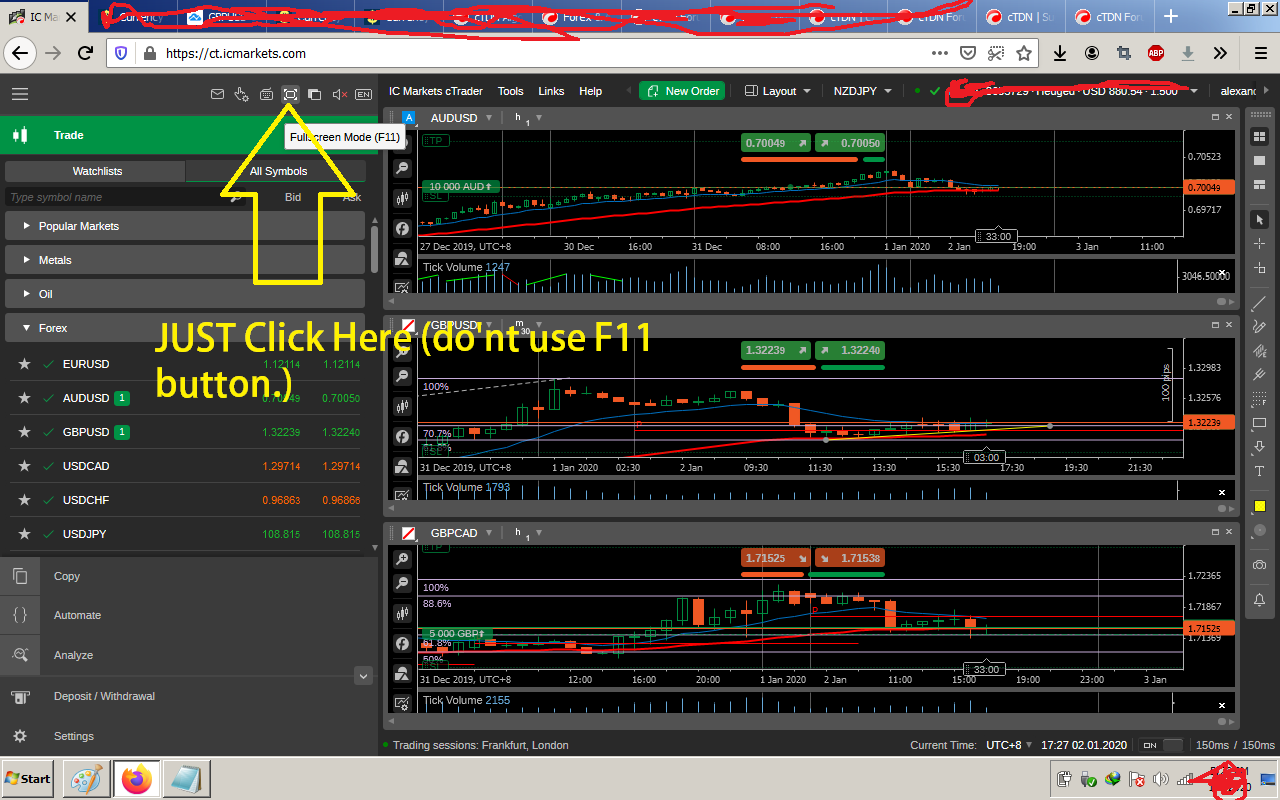Click AUDUSD buy button 0.70050

[849, 144]
